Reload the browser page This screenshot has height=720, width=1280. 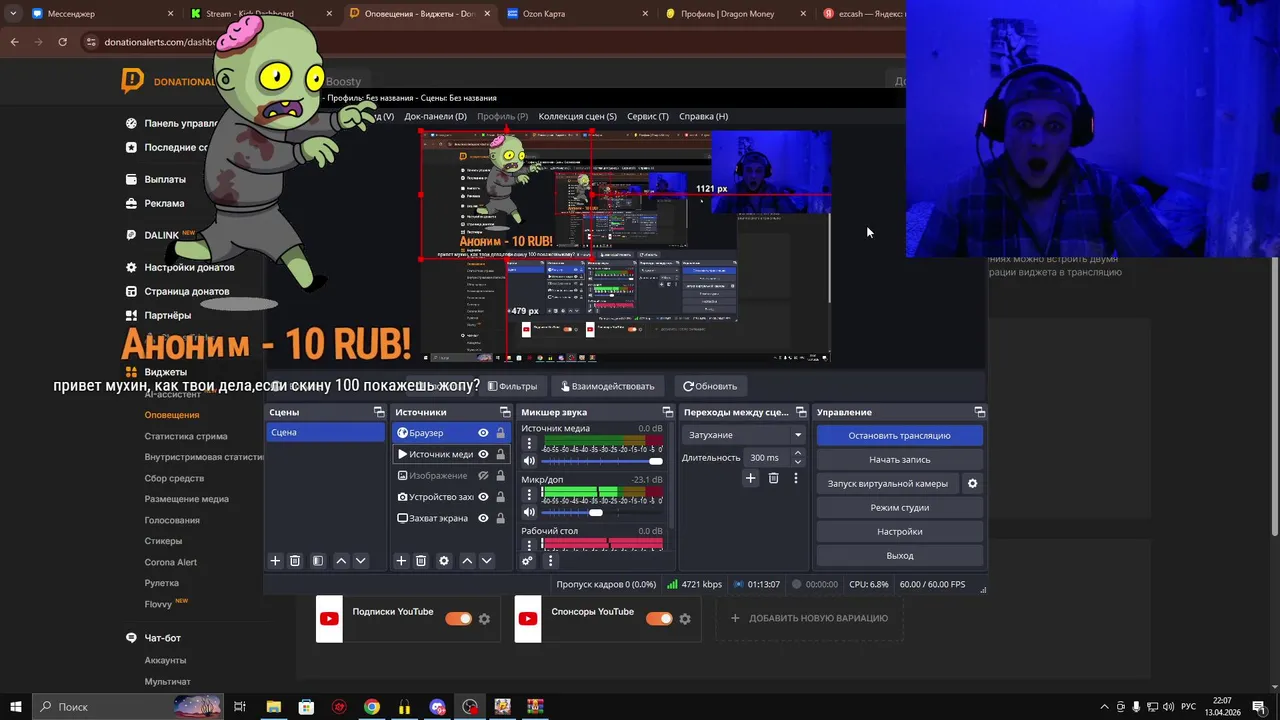click(62, 42)
